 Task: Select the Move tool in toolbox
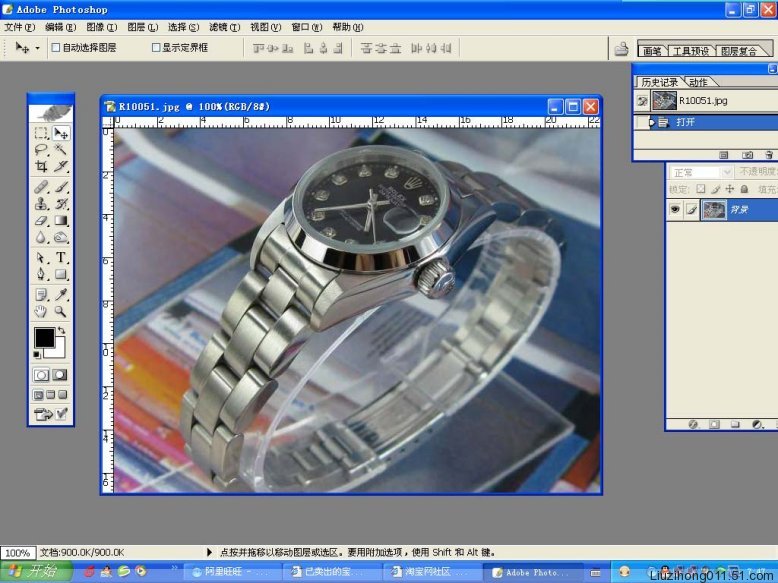(62, 133)
